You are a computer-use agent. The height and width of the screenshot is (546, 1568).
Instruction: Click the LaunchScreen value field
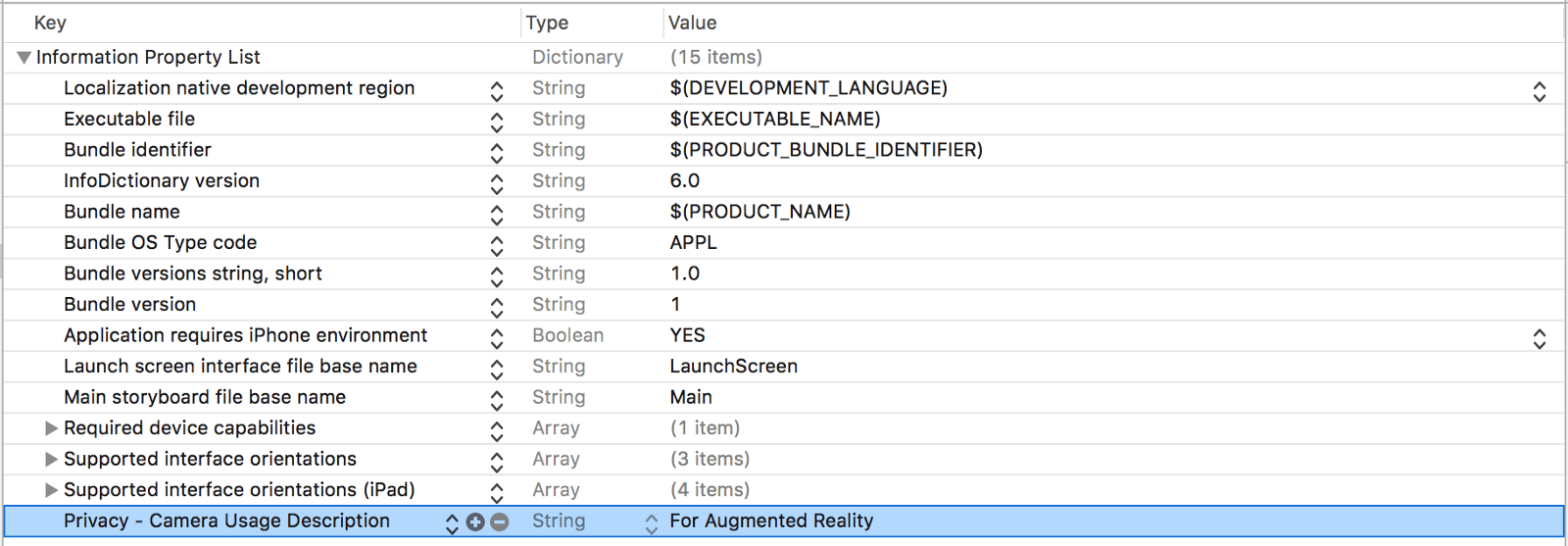[x=733, y=367]
